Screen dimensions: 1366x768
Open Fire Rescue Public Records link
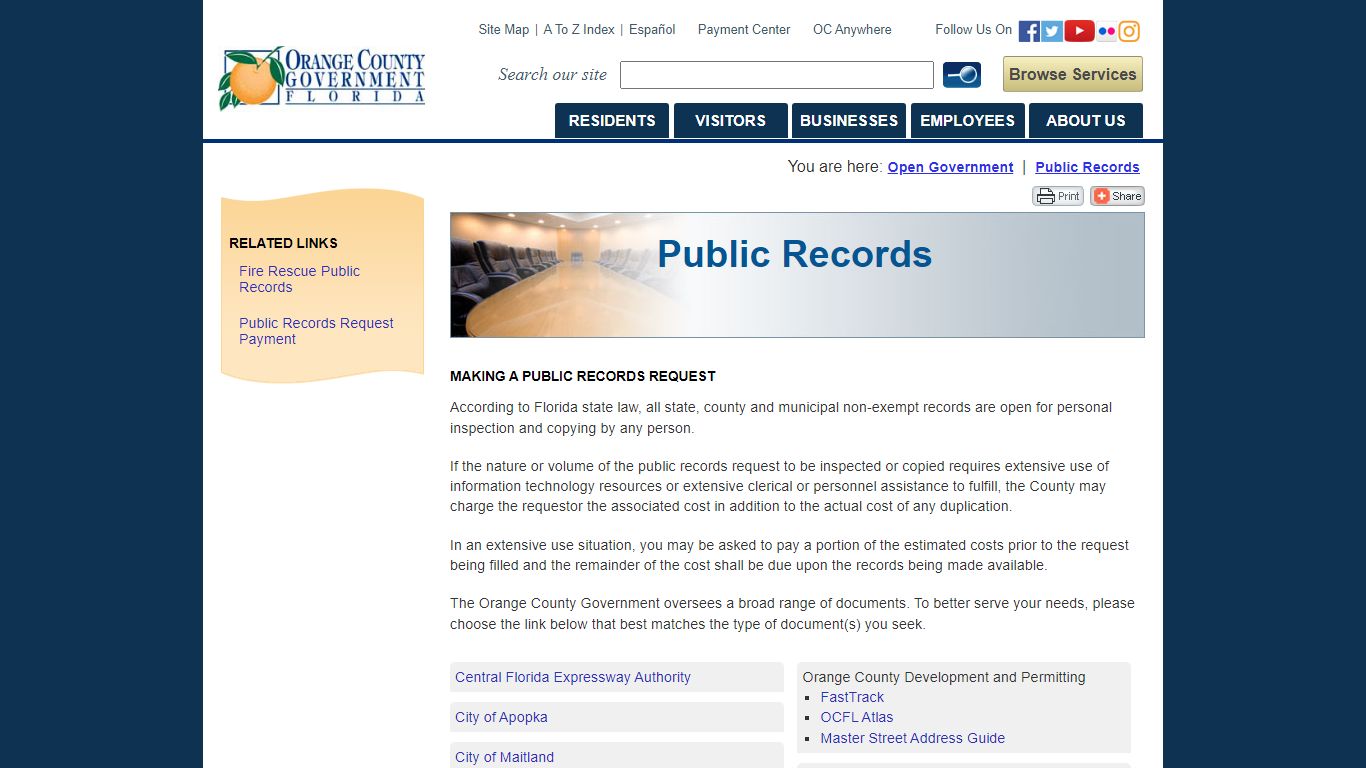tap(299, 279)
